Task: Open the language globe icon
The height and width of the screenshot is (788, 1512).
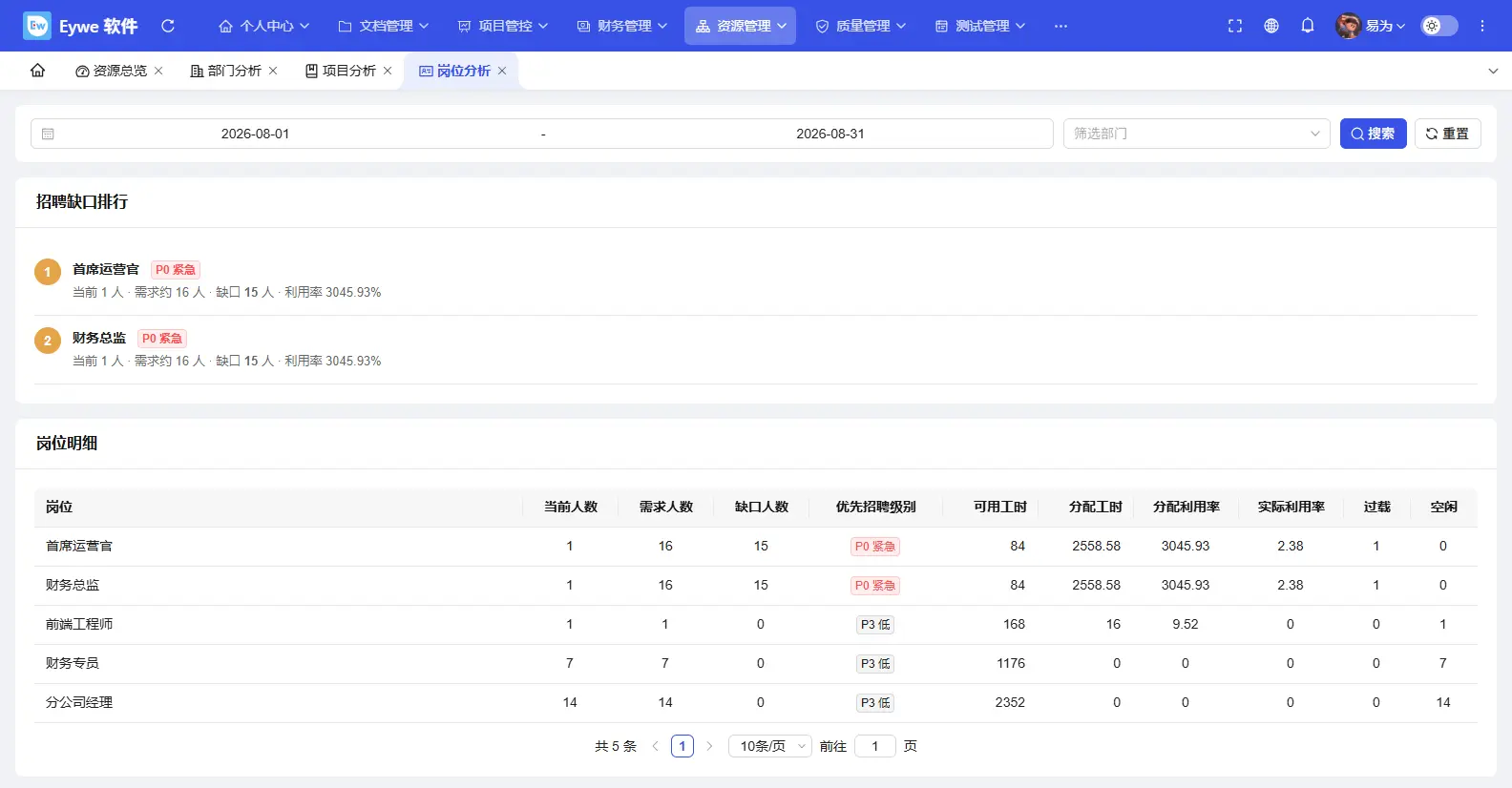Action: (x=1271, y=26)
